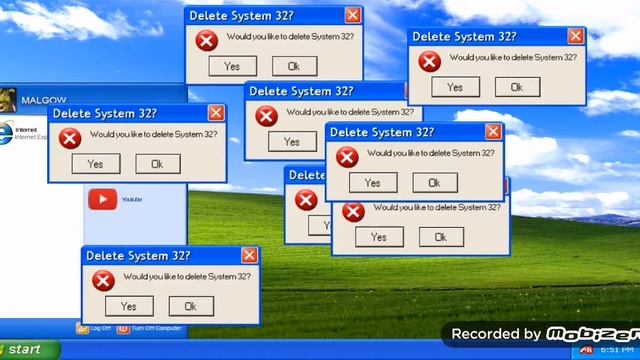Close the frontmost center Delete System 32 dialog
The image size is (640, 360).
[x=493, y=132]
